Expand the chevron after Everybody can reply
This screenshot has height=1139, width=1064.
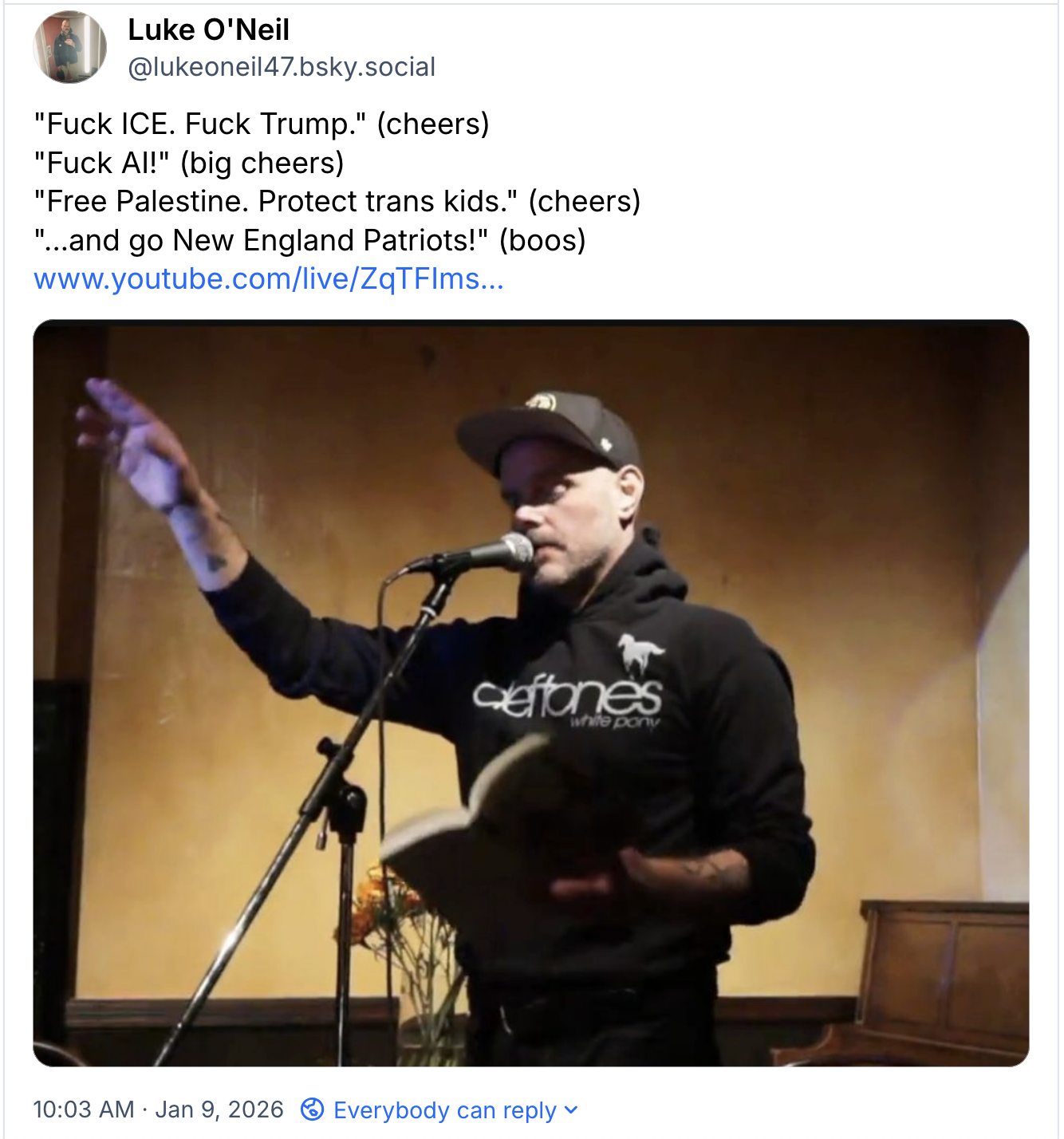coord(571,1109)
